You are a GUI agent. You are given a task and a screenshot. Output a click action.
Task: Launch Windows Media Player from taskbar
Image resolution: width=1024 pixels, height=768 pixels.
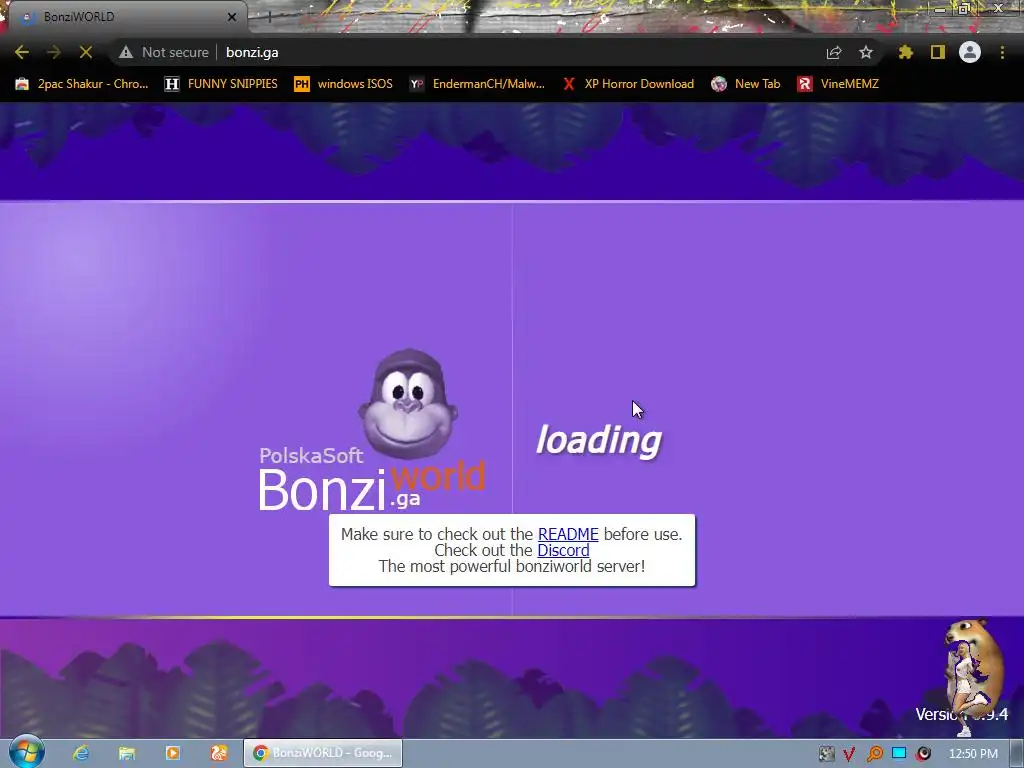pos(173,753)
